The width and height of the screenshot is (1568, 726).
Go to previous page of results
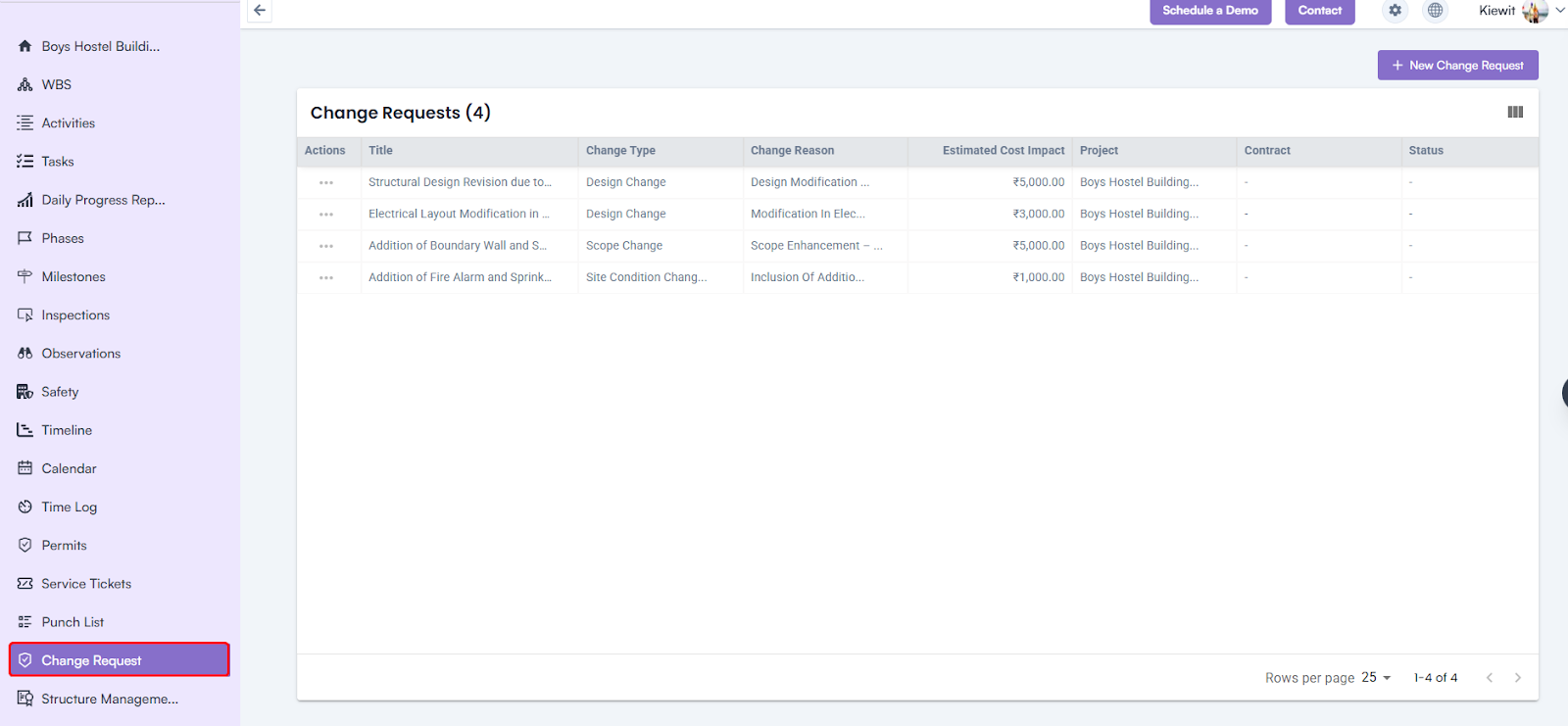(x=1489, y=678)
